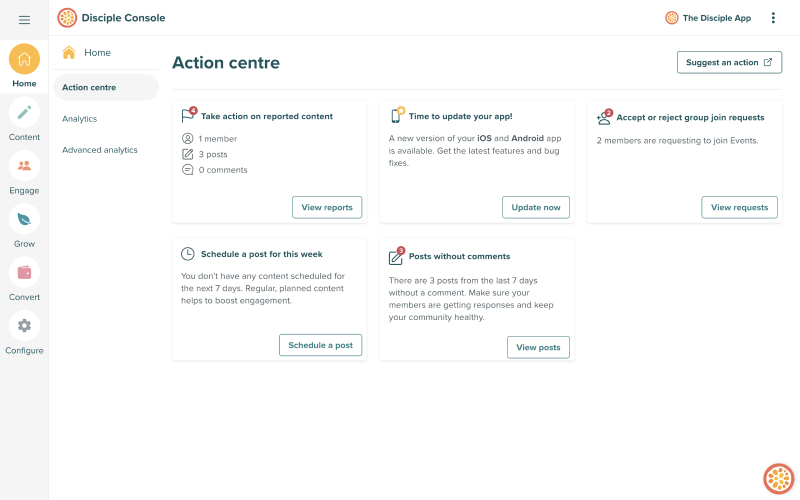Click 'Posts without comments' title

[x=459, y=256]
